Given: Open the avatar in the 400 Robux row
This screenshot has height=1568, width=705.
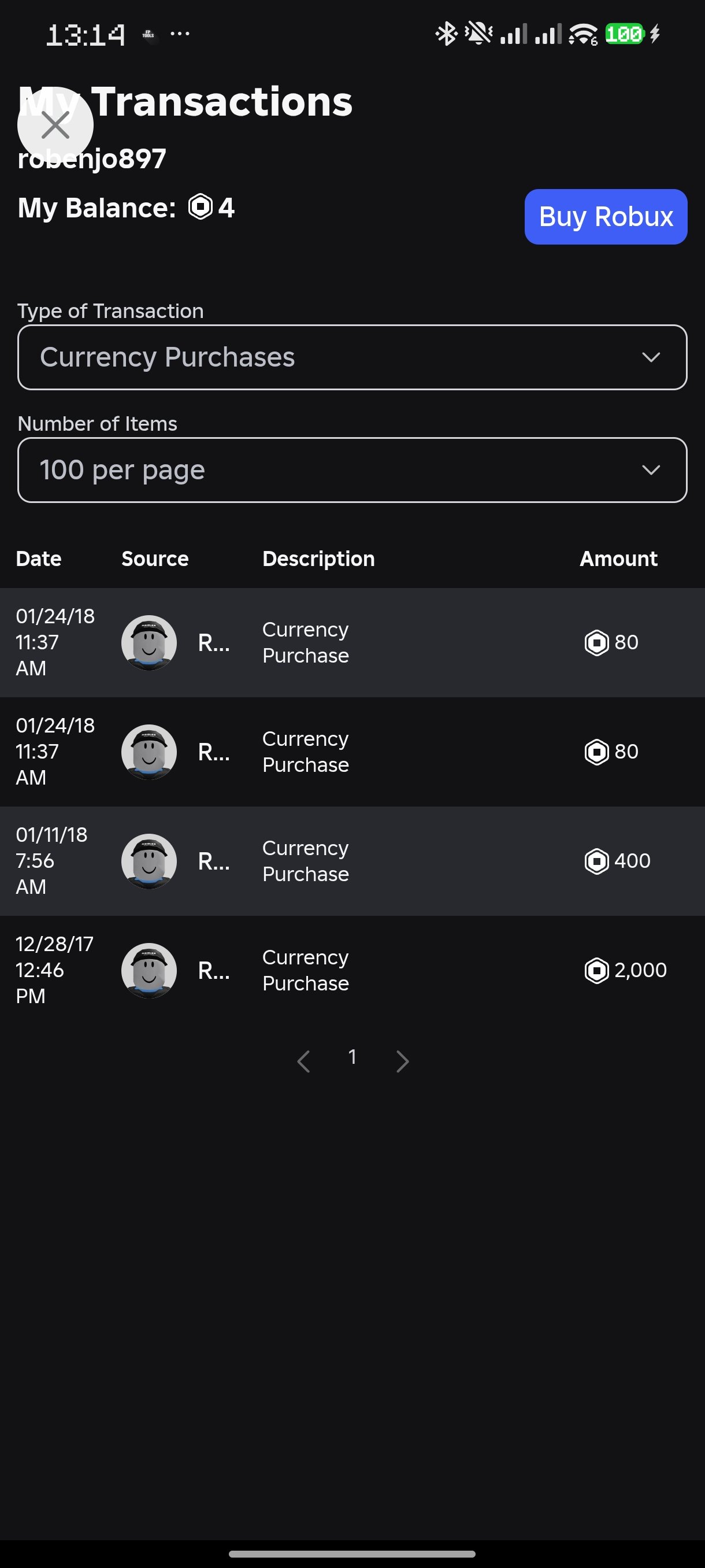Looking at the screenshot, I should point(149,861).
